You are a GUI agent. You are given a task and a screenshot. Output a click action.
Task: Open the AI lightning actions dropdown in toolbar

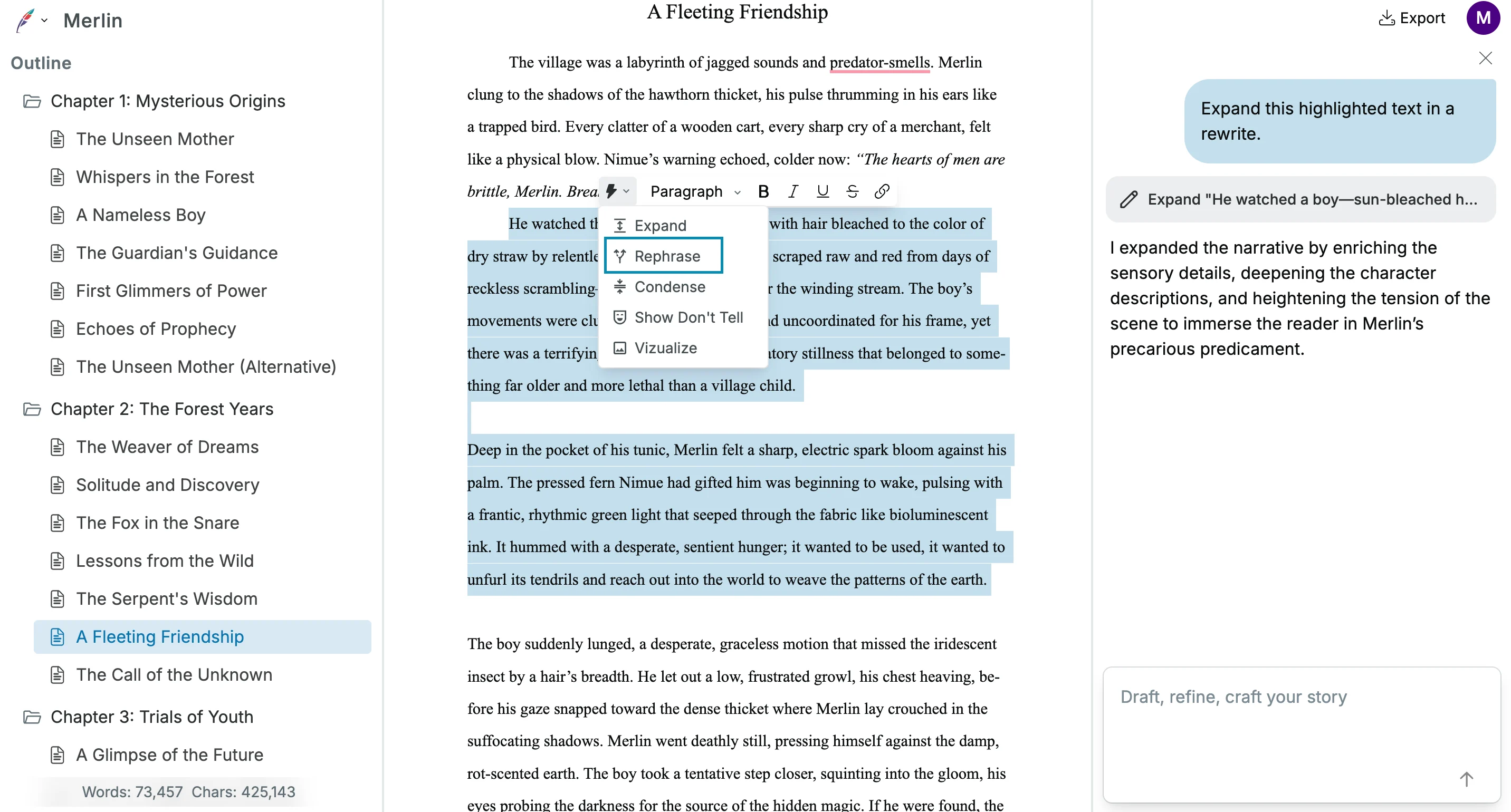[x=617, y=191]
